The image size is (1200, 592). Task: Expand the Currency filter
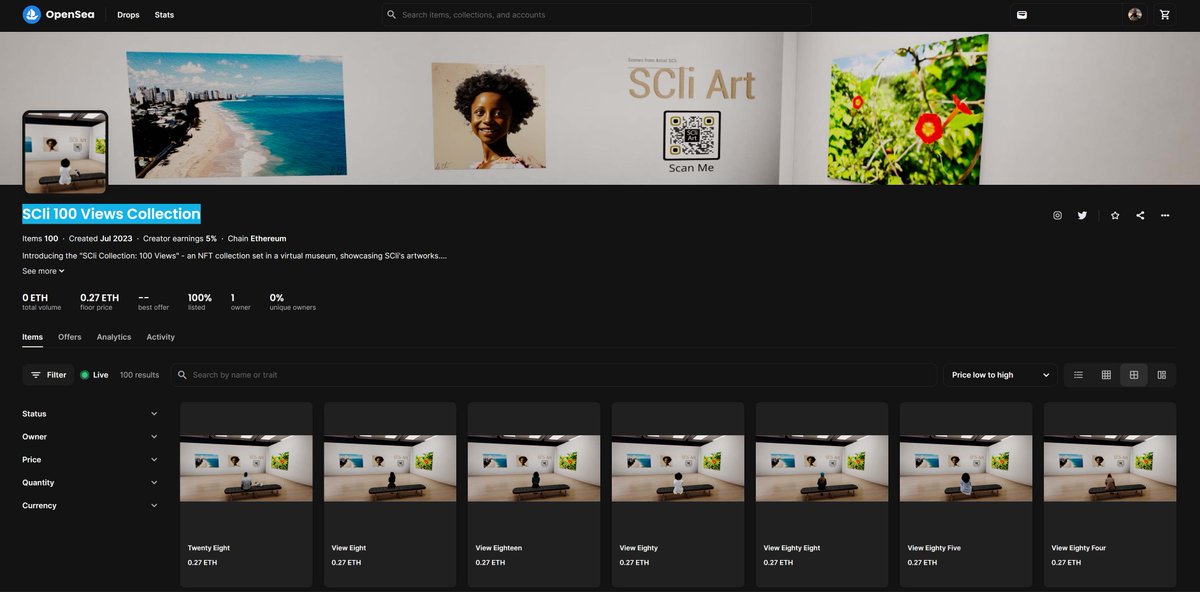pos(90,506)
